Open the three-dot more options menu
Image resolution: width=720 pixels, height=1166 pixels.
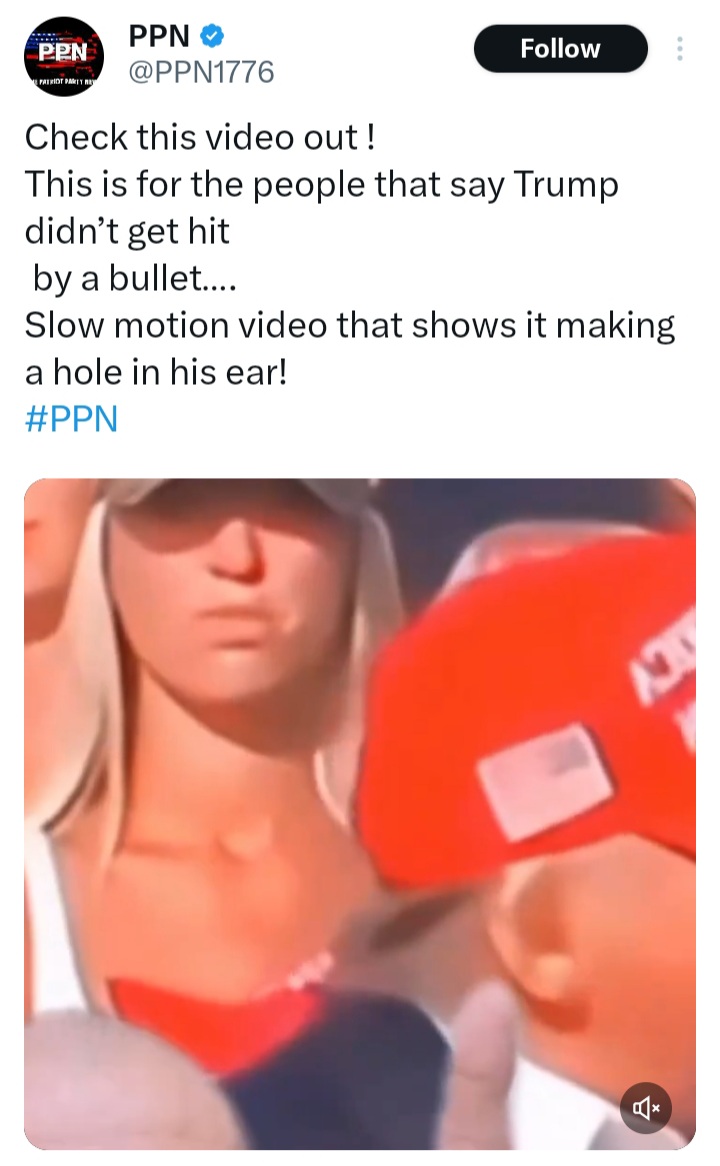(679, 49)
